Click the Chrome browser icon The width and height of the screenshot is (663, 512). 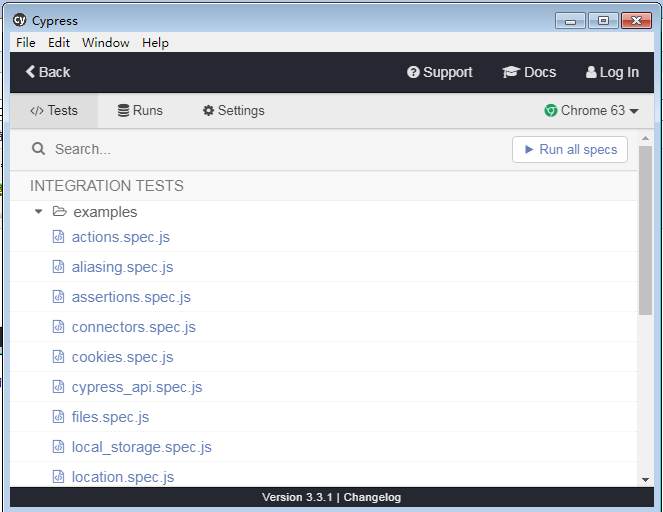click(551, 111)
